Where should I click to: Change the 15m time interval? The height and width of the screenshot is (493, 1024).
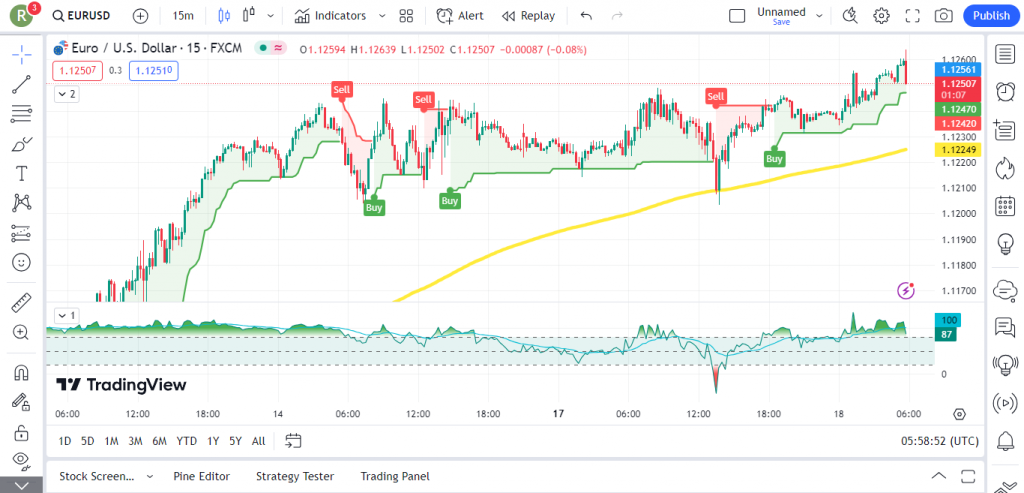click(x=183, y=16)
